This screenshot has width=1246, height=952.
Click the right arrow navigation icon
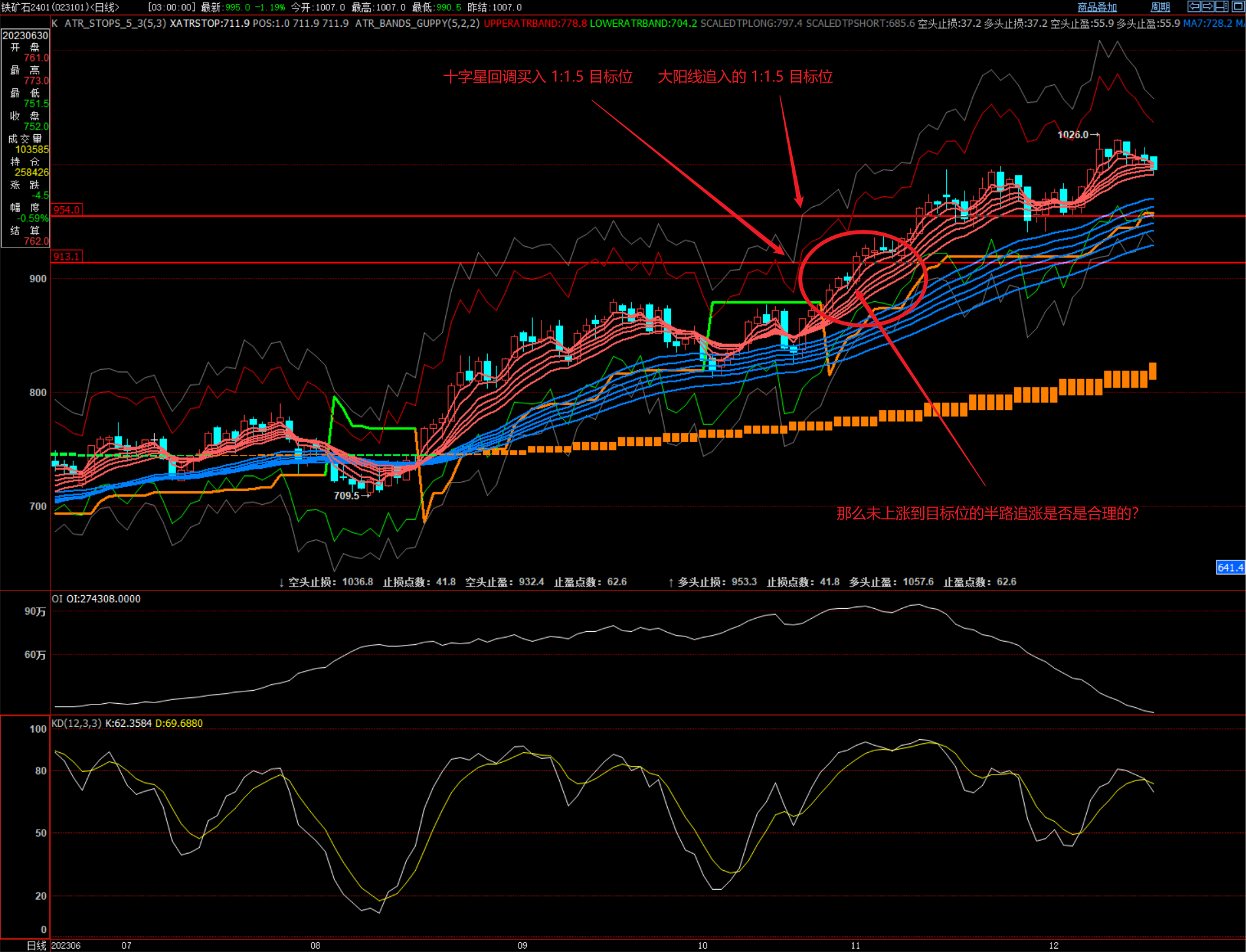(x=1207, y=7)
